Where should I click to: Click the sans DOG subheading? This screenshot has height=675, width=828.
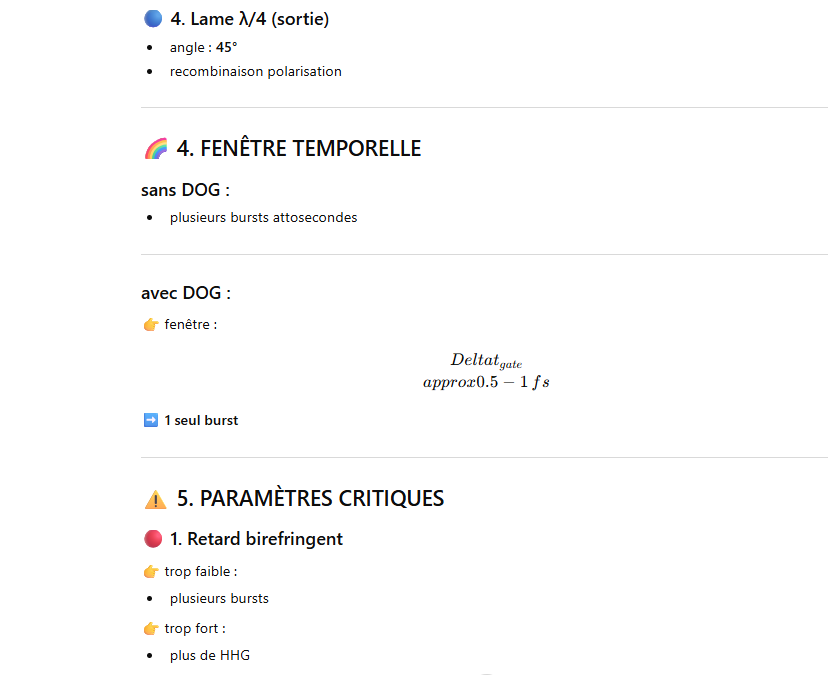coord(185,190)
